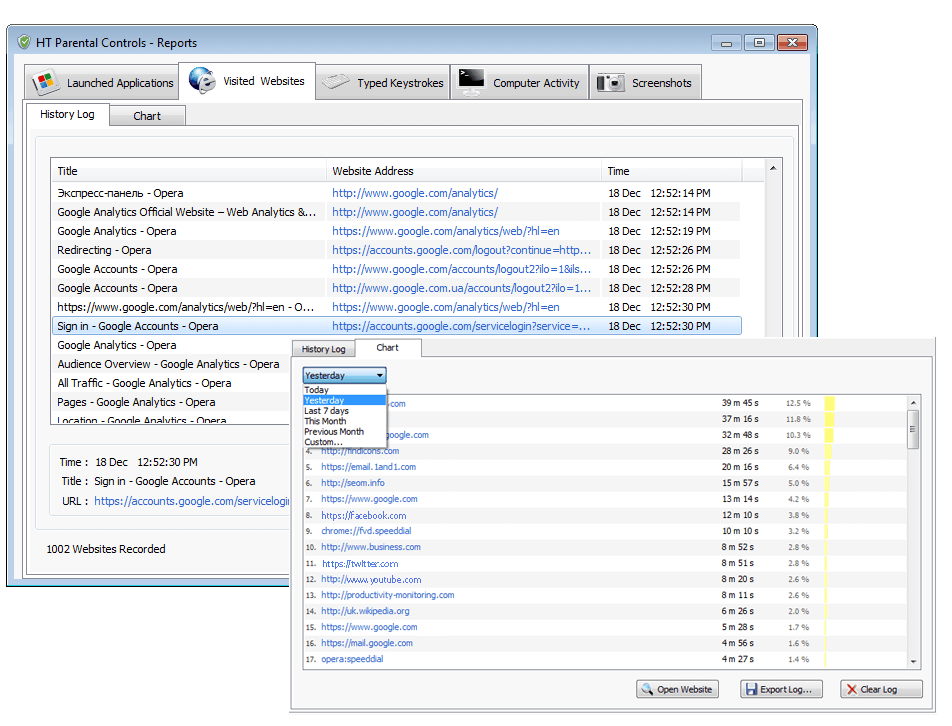Open the http://www.youtube.com chart link
This screenshot has width=952, height=726.
click(371, 579)
